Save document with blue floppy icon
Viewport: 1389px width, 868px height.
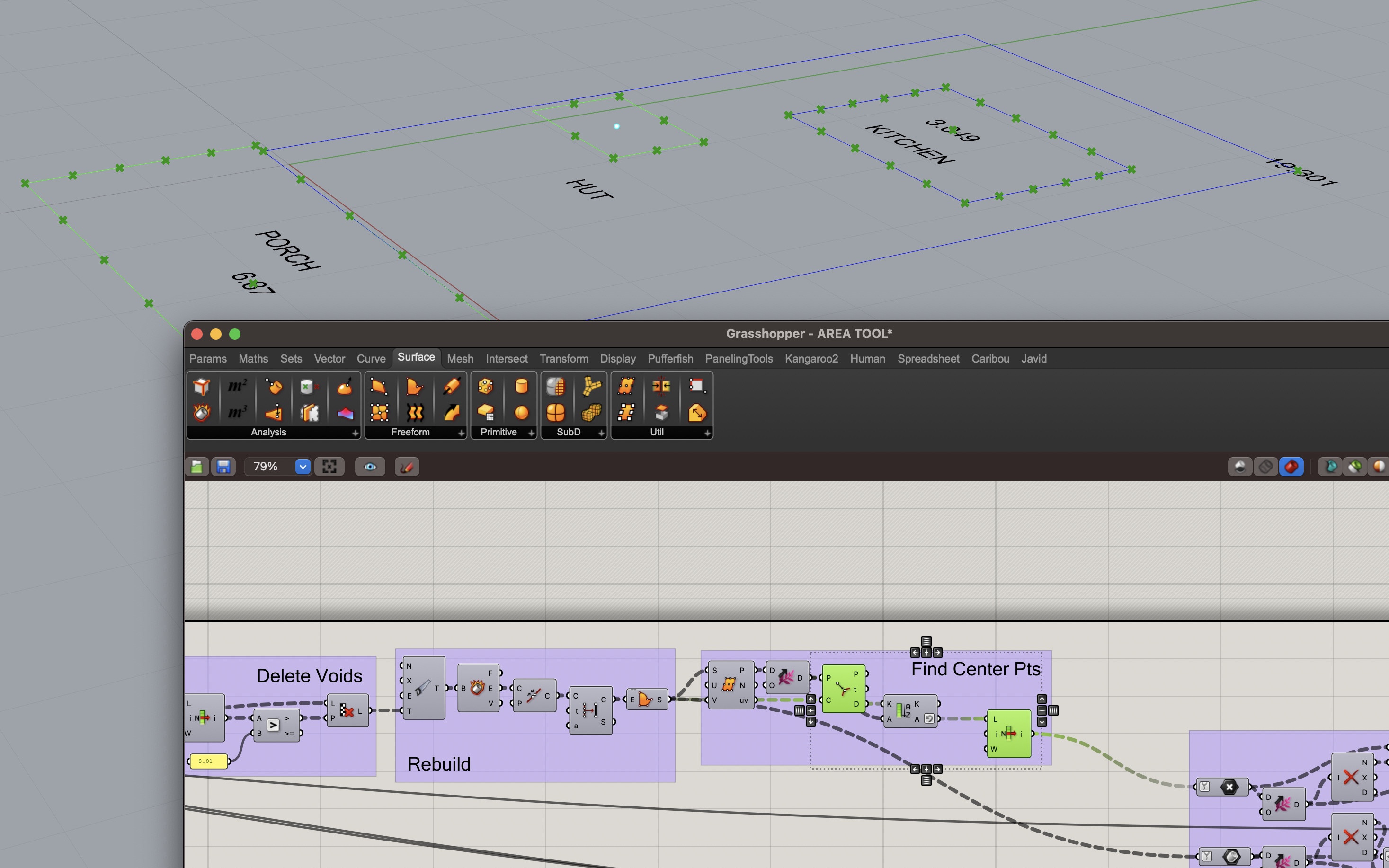[x=223, y=467]
